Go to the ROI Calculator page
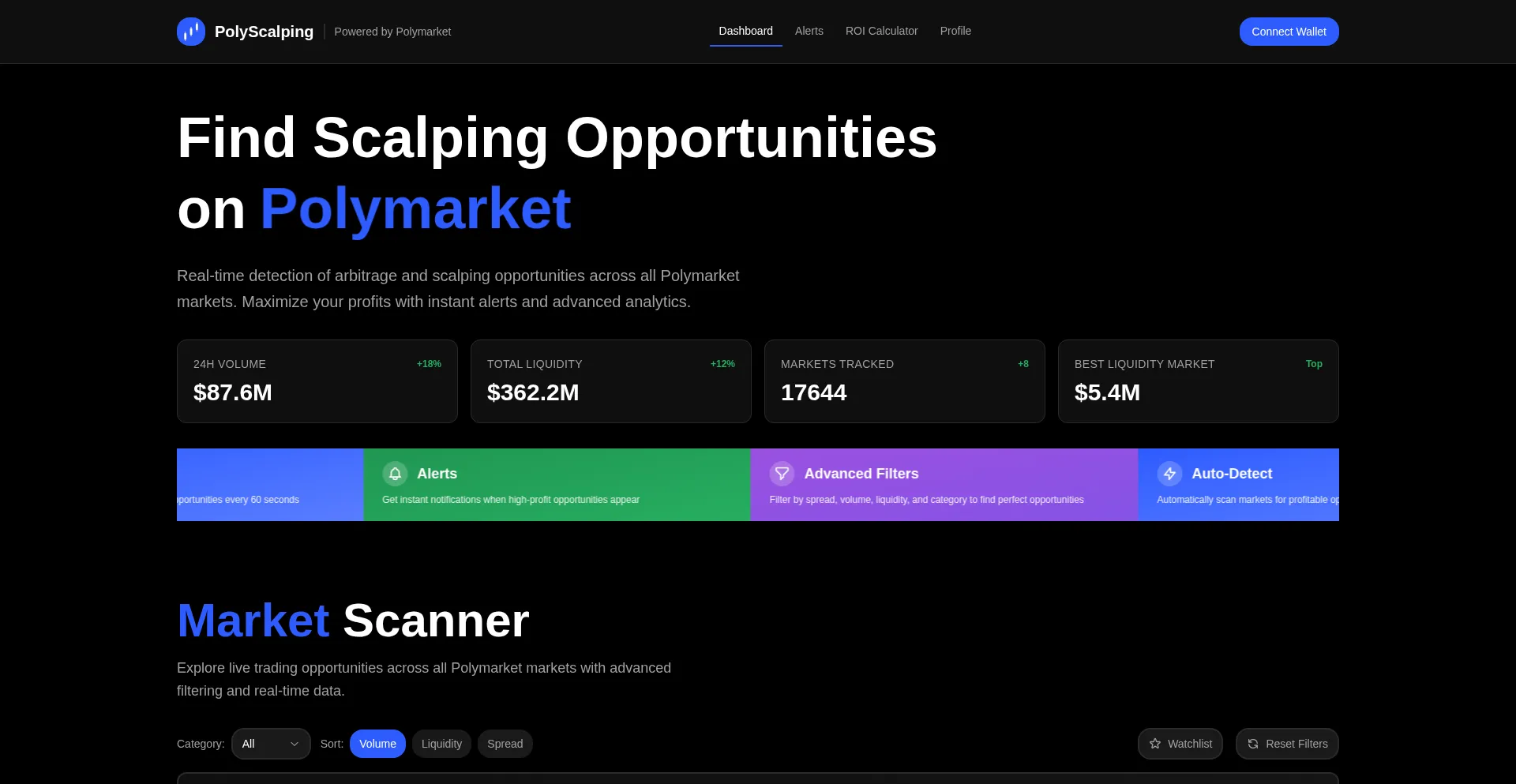Screen dimensions: 1516x784 pos(881,31)
